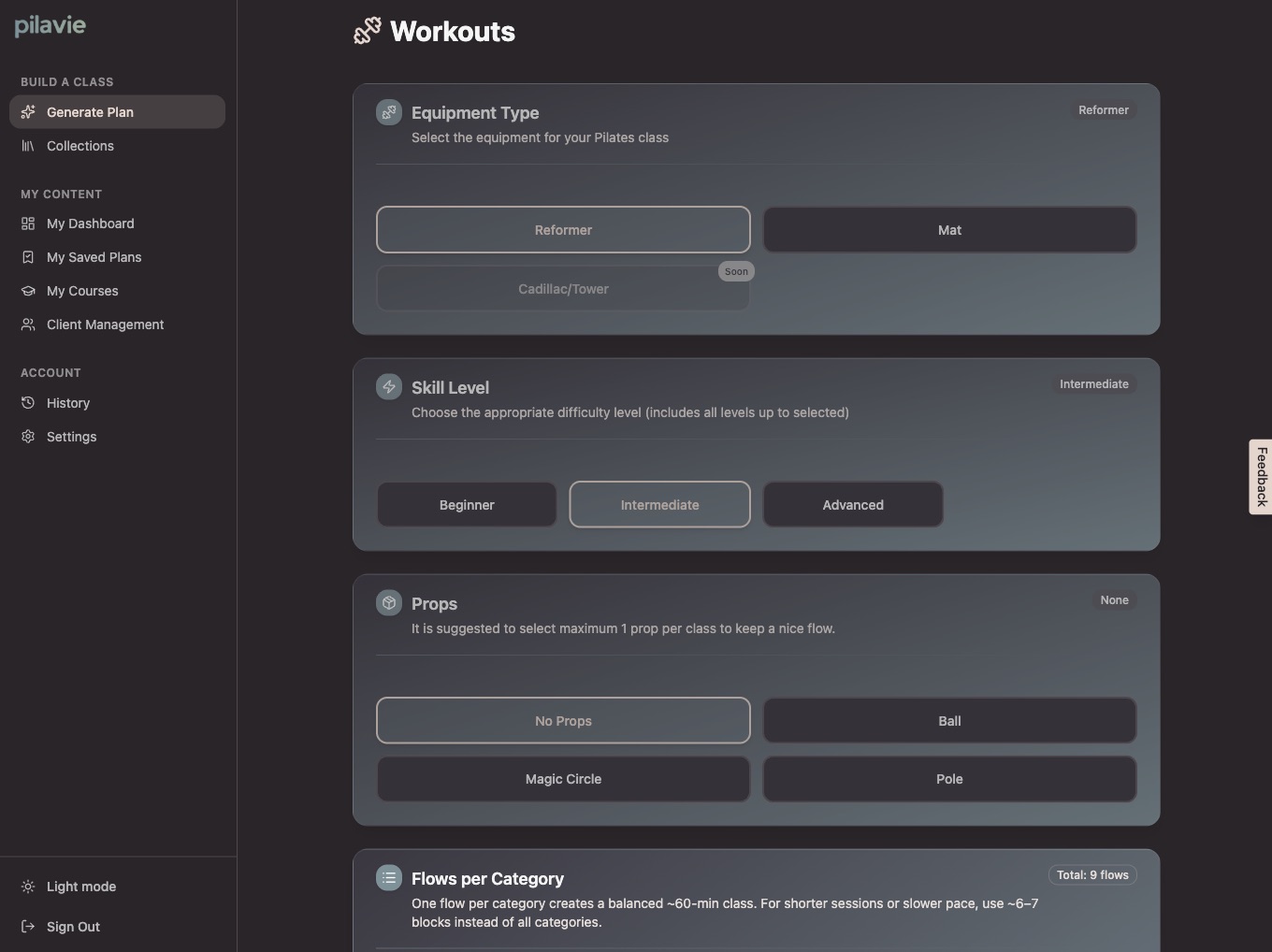Click the Light mode sun icon

(28, 887)
